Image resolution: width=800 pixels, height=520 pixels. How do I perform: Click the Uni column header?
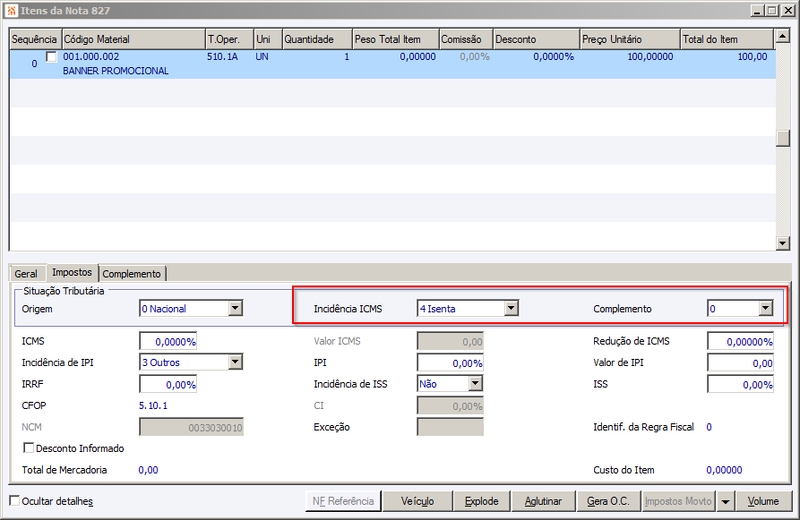tap(268, 39)
